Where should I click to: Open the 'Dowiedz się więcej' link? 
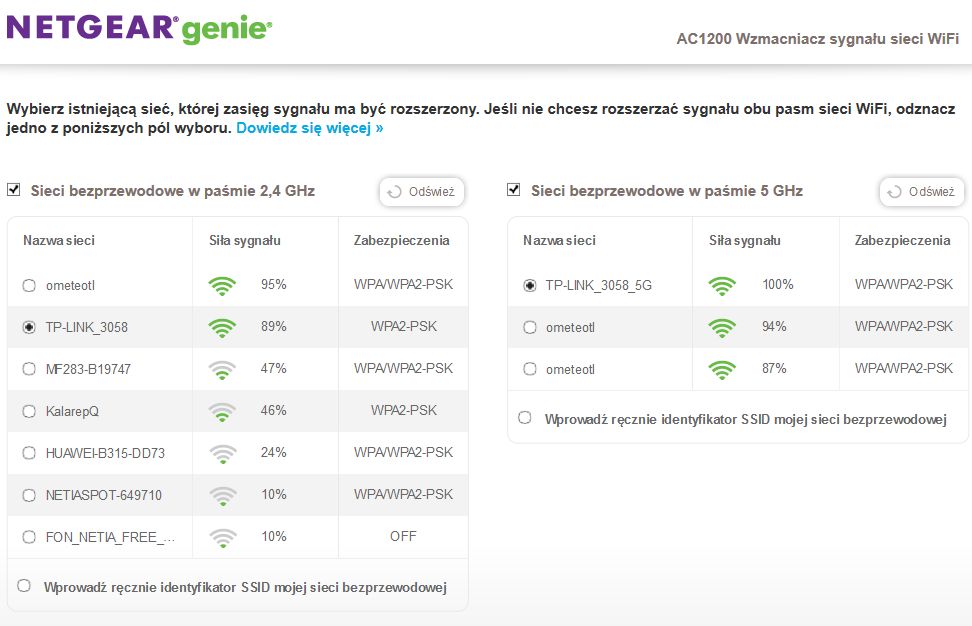coord(310,128)
